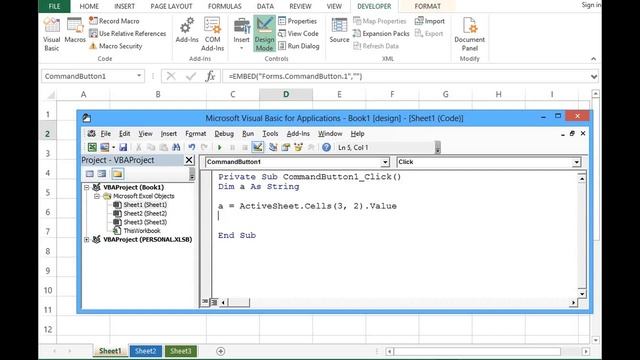The height and width of the screenshot is (360, 640).
Task: Open the Macros dialog
Action: [75, 31]
